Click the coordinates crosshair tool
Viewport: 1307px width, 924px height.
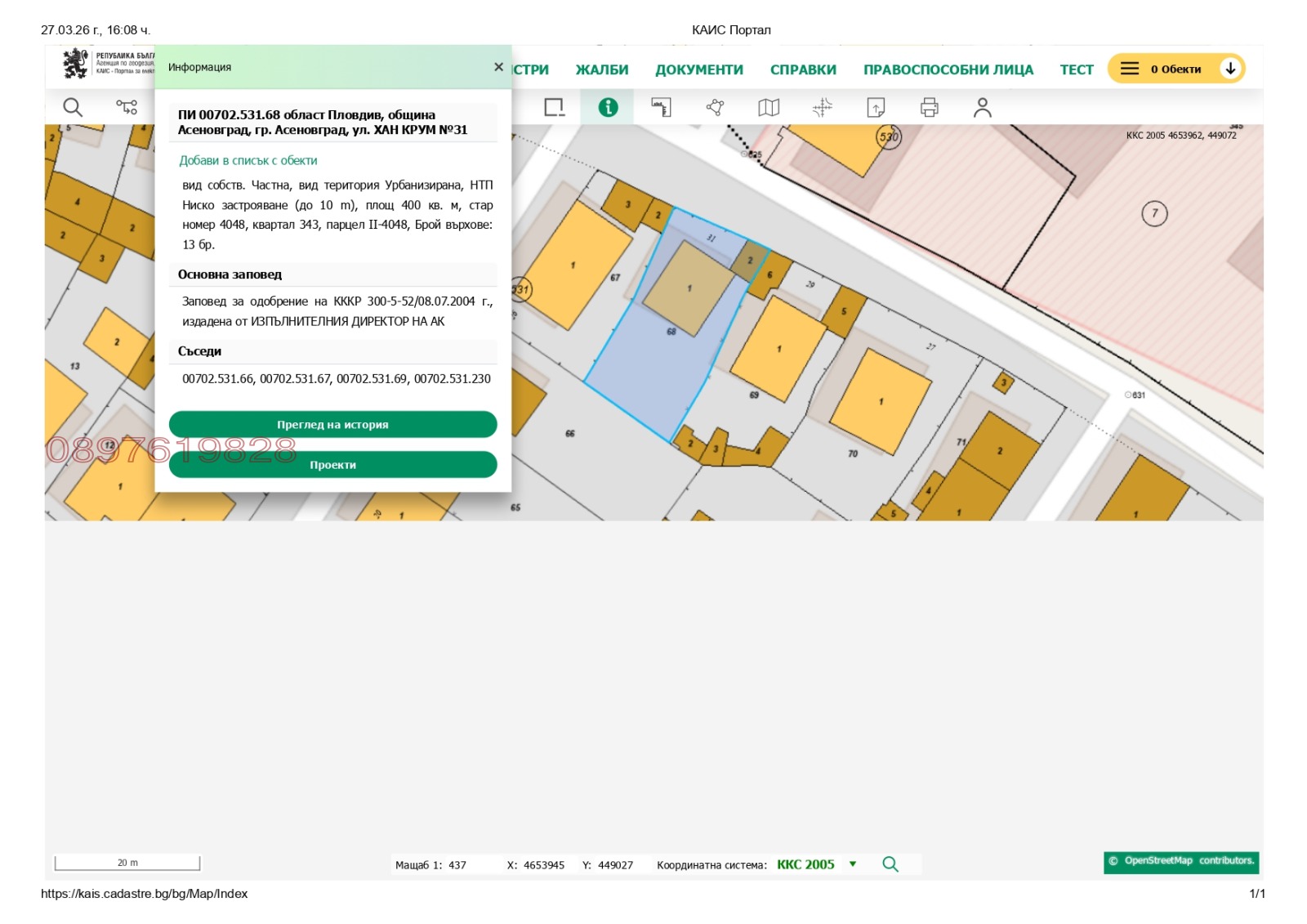[822, 107]
